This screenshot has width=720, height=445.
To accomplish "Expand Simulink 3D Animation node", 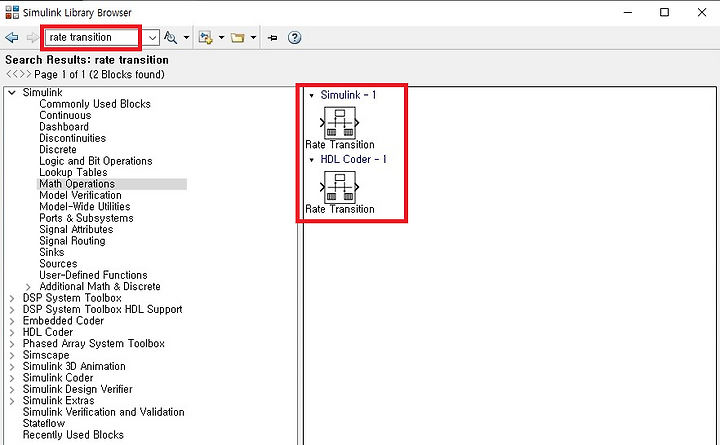I will 12,367.
